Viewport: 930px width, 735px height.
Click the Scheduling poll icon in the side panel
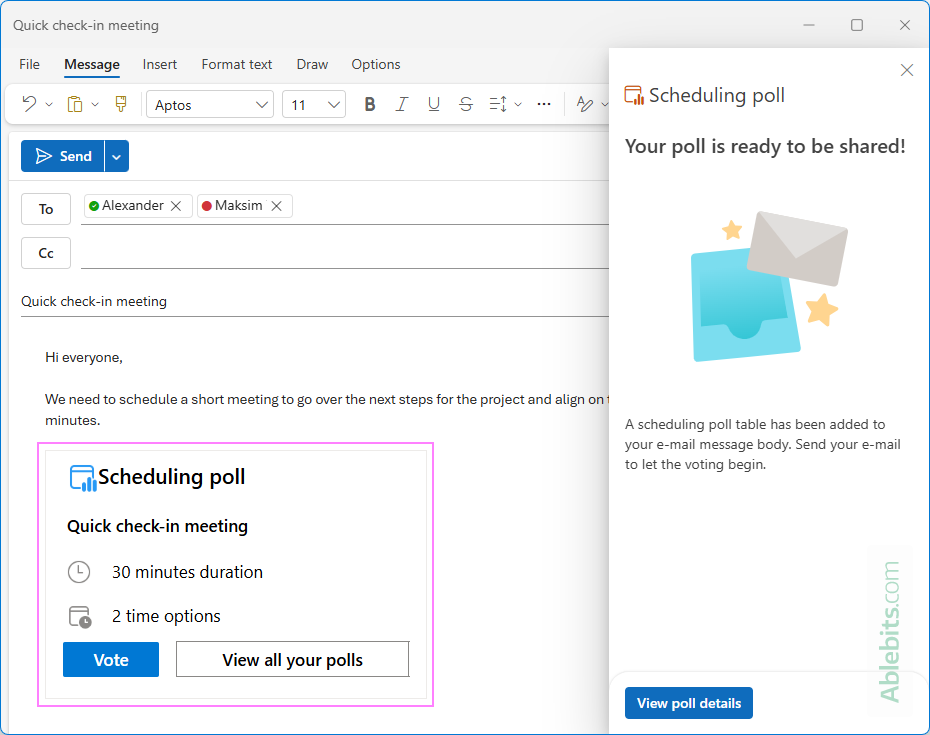(634, 95)
